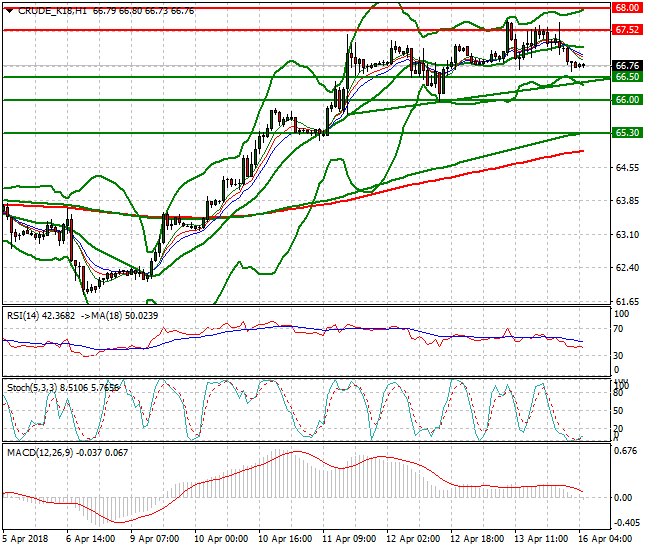Click the 61.65 price axis value

[627, 301]
